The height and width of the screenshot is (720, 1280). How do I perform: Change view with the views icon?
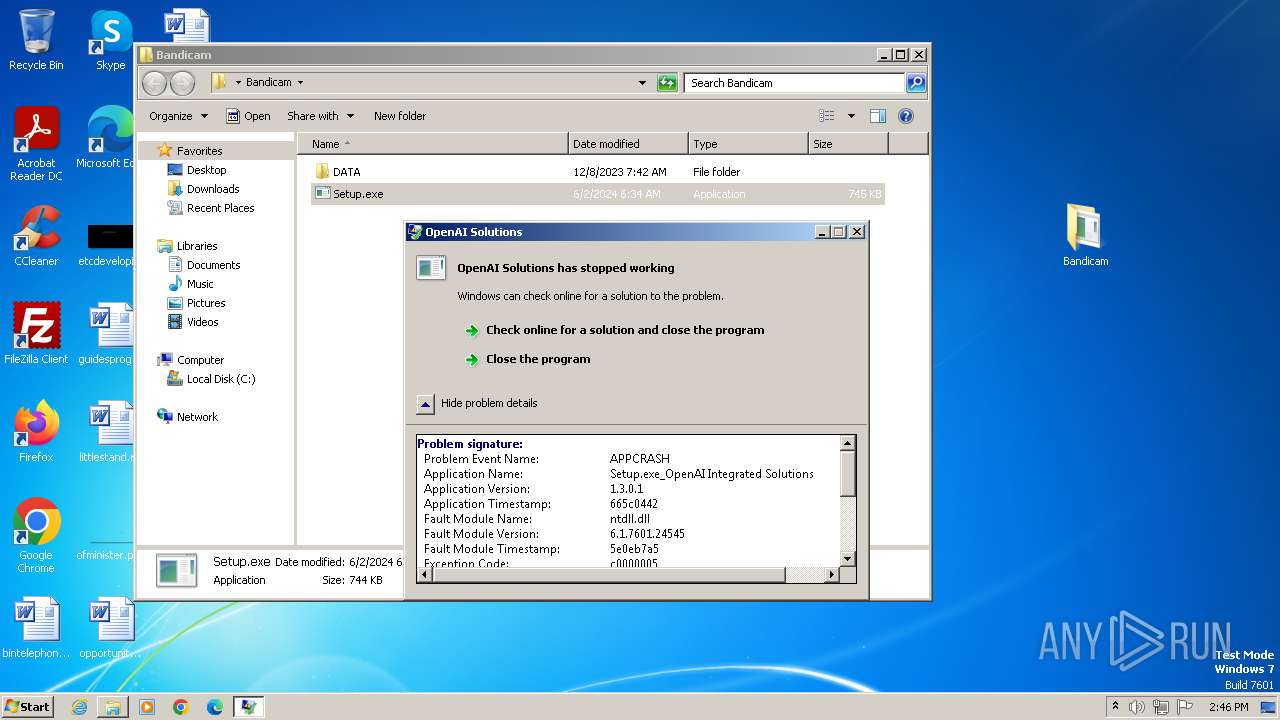[x=827, y=116]
